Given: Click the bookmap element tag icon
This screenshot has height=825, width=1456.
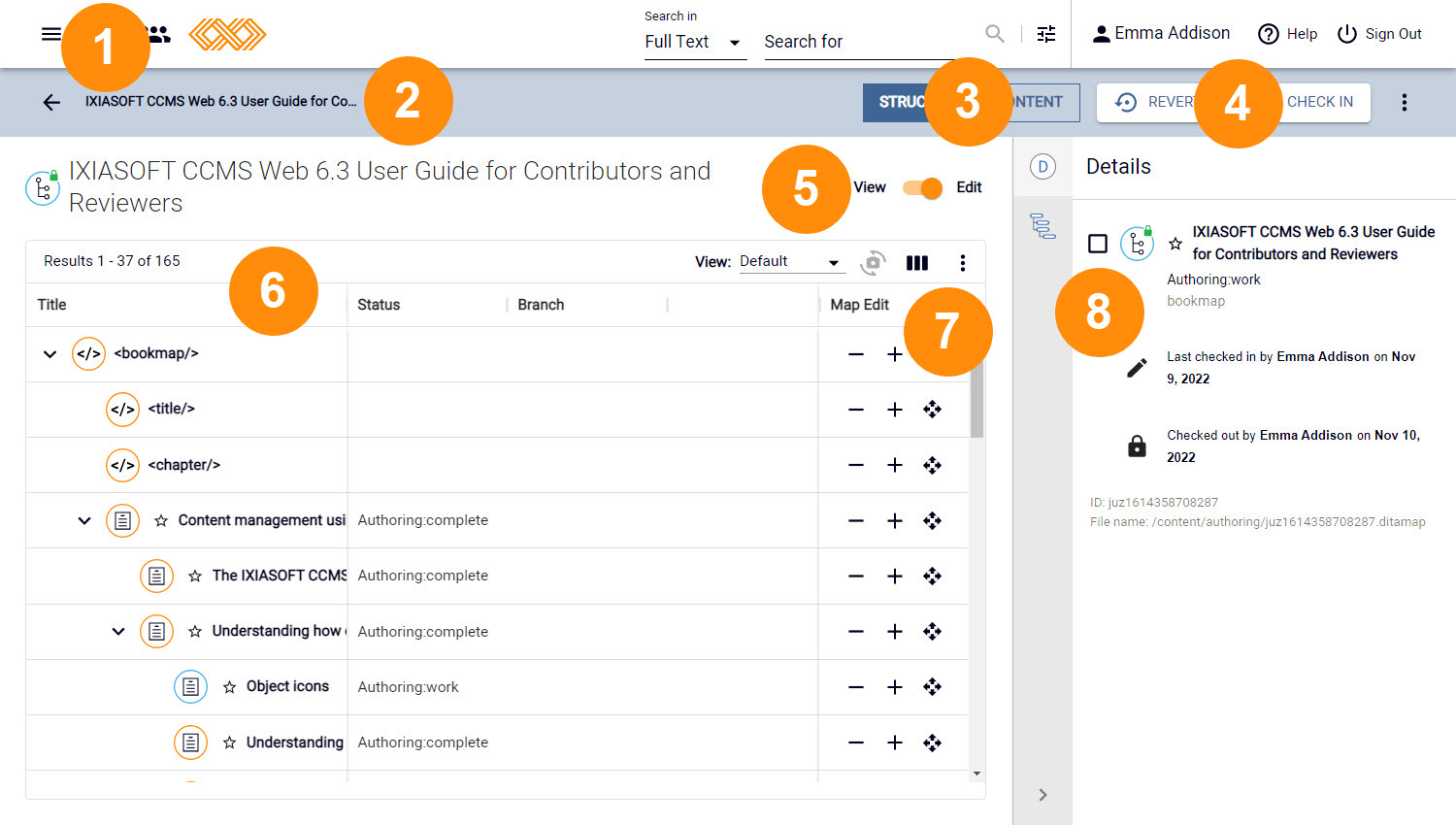Looking at the screenshot, I should 88,353.
